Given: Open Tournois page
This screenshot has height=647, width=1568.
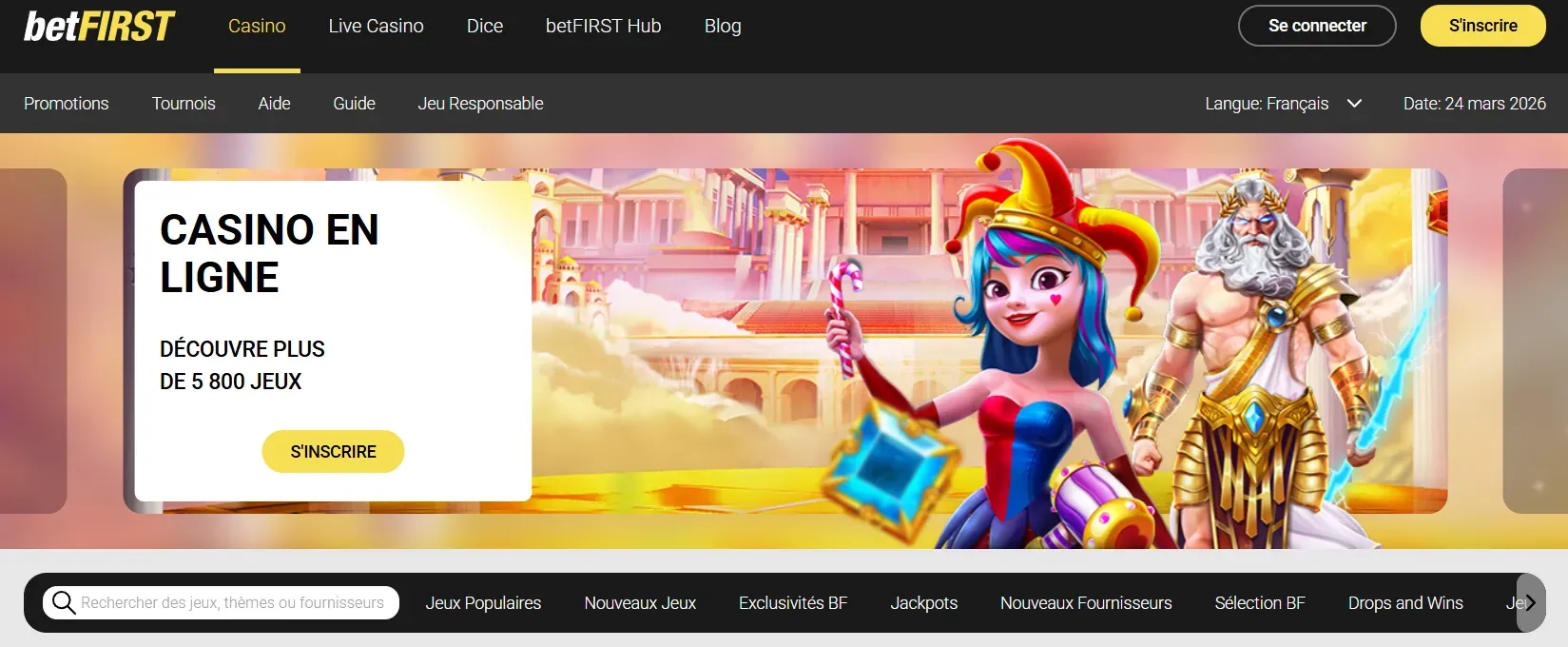Looking at the screenshot, I should (184, 104).
